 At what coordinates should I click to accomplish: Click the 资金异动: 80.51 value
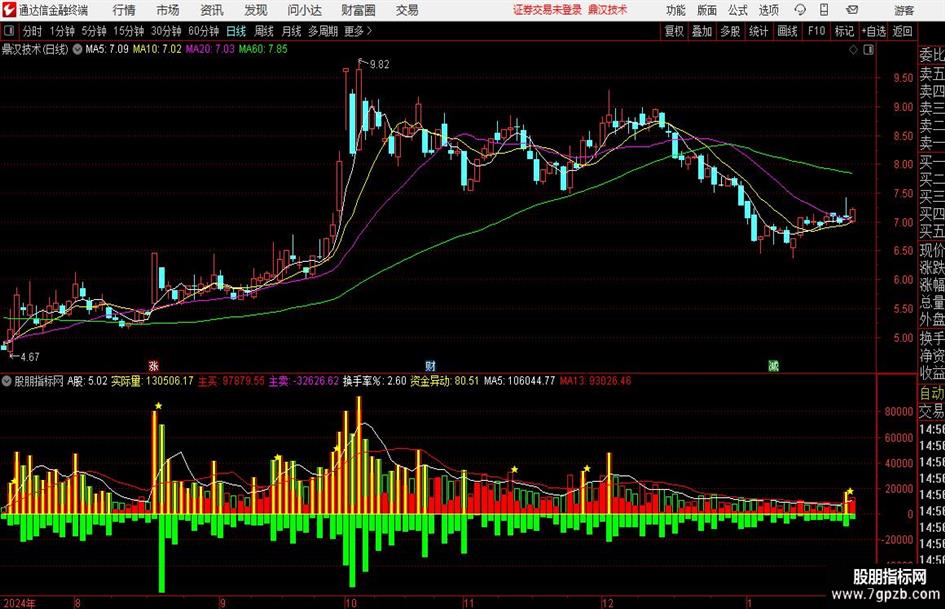(x=444, y=381)
